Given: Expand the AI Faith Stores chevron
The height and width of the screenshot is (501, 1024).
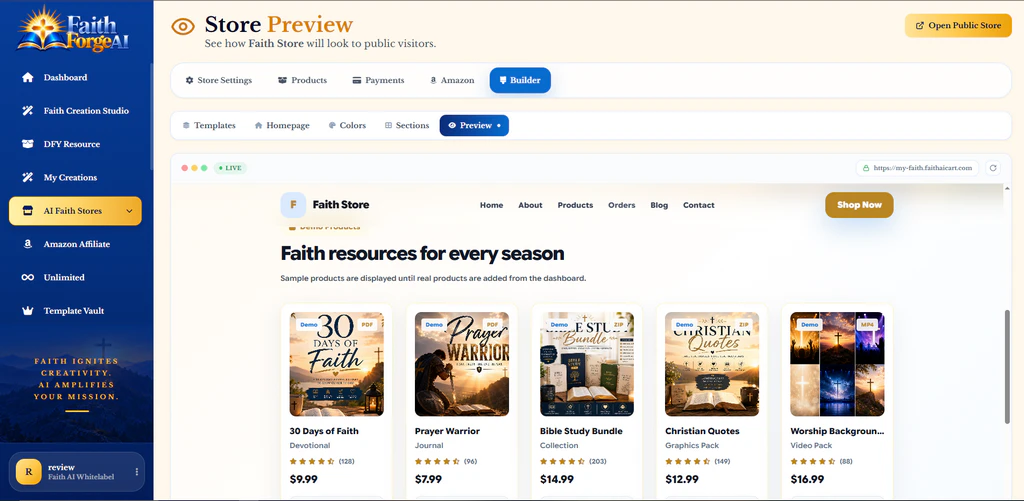Looking at the screenshot, I should tap(129, 211).
